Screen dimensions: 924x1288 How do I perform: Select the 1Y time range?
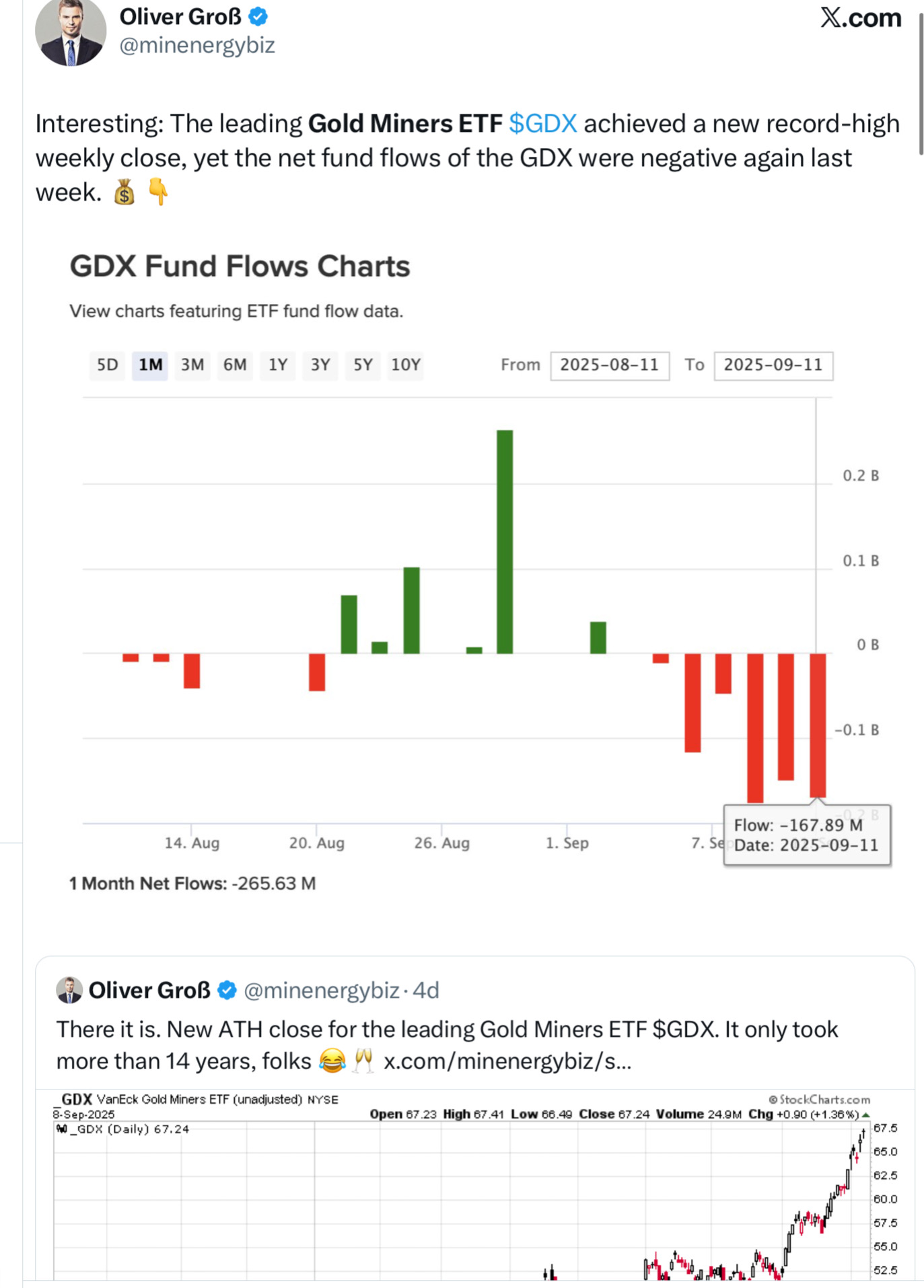click(x=278, y=365)
